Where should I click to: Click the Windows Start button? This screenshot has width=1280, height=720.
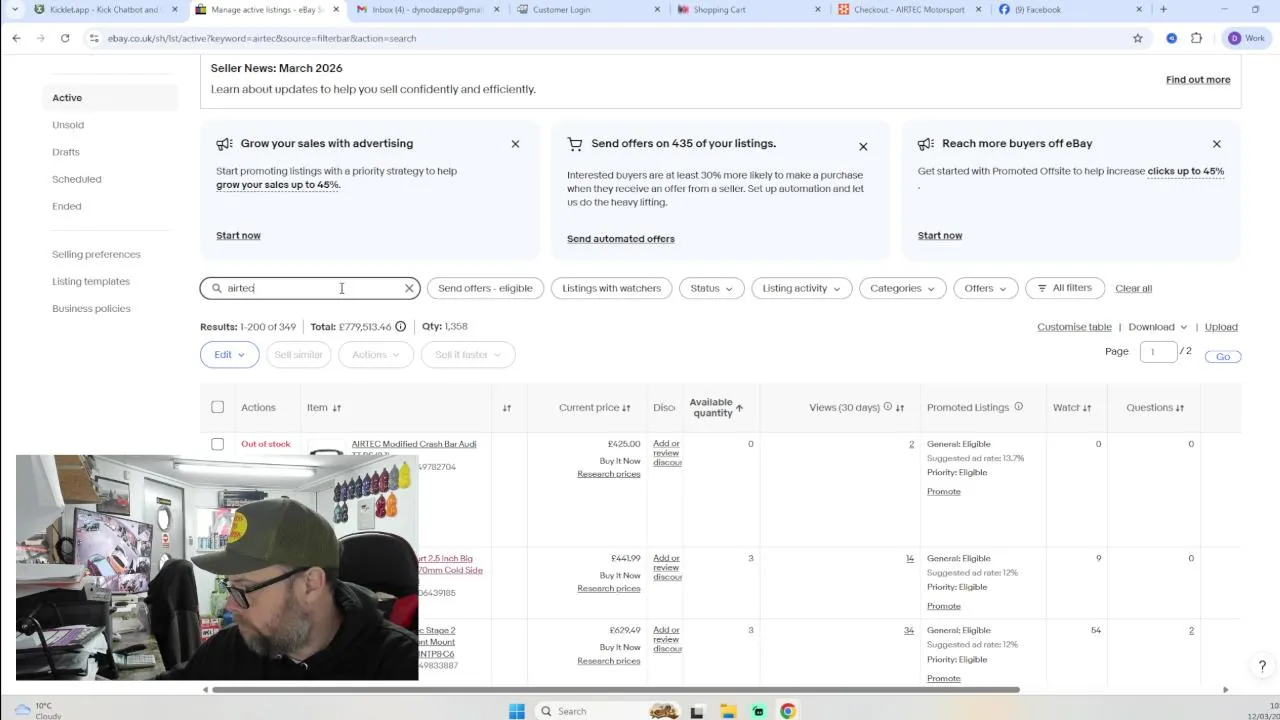tap(517, 711)
